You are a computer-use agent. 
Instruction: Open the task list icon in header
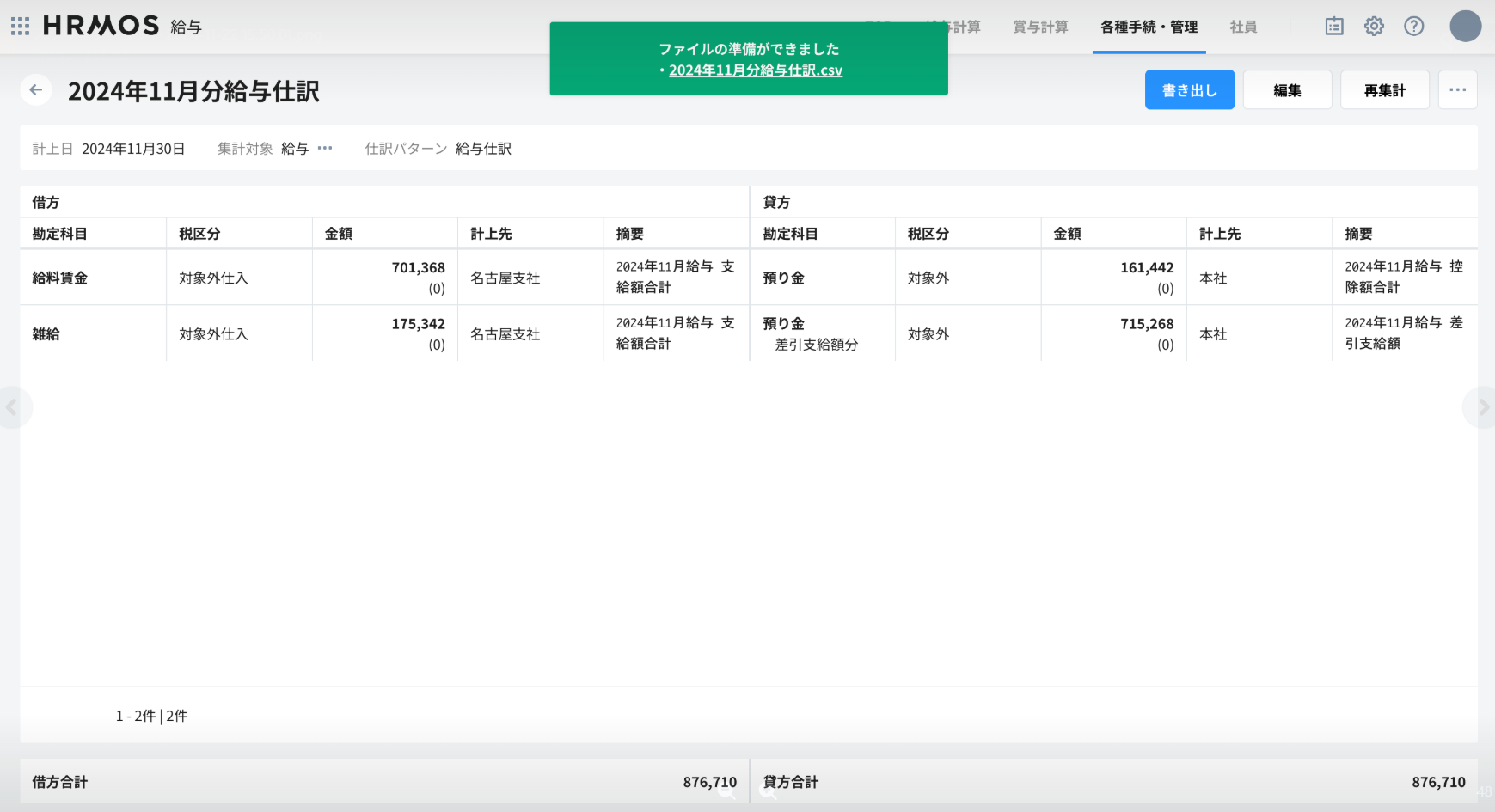click(x=1333, y=27)
